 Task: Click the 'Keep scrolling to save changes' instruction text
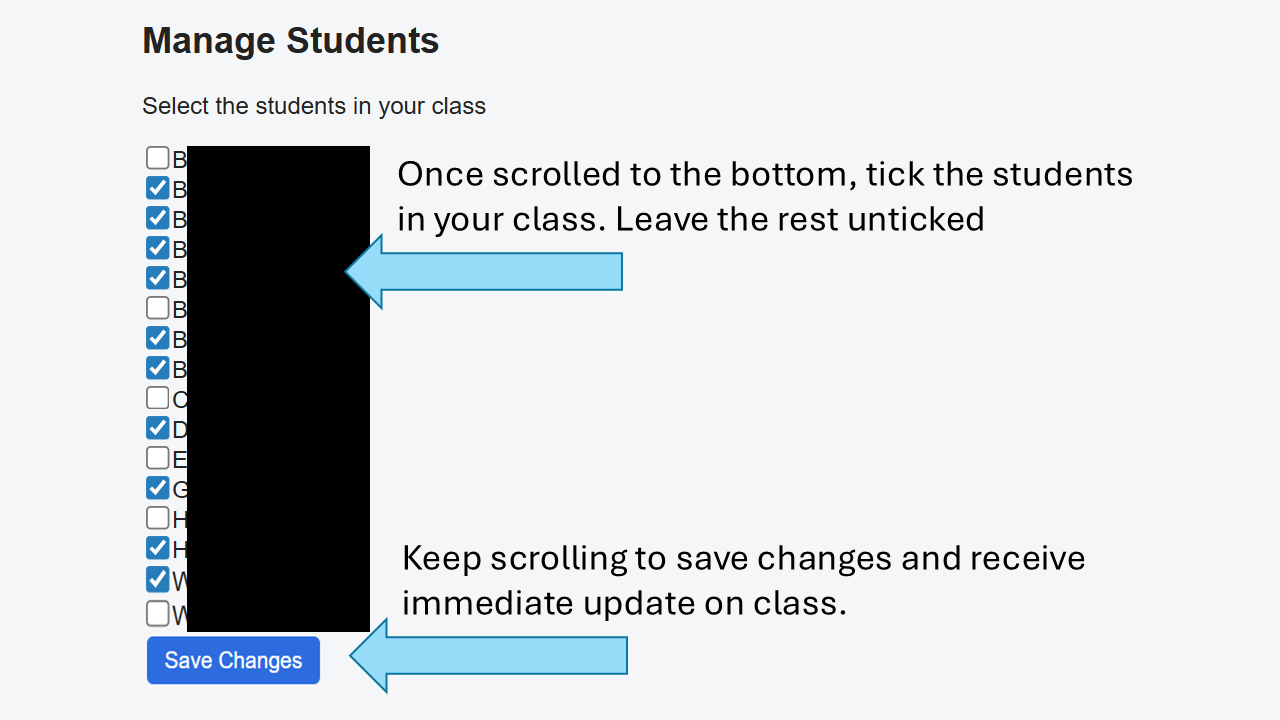tap(743, 581)
